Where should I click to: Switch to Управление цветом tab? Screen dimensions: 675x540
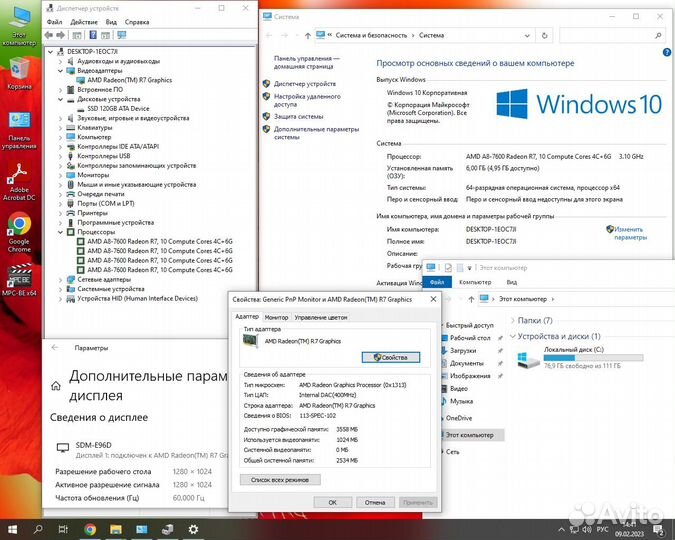coord(321,317)
